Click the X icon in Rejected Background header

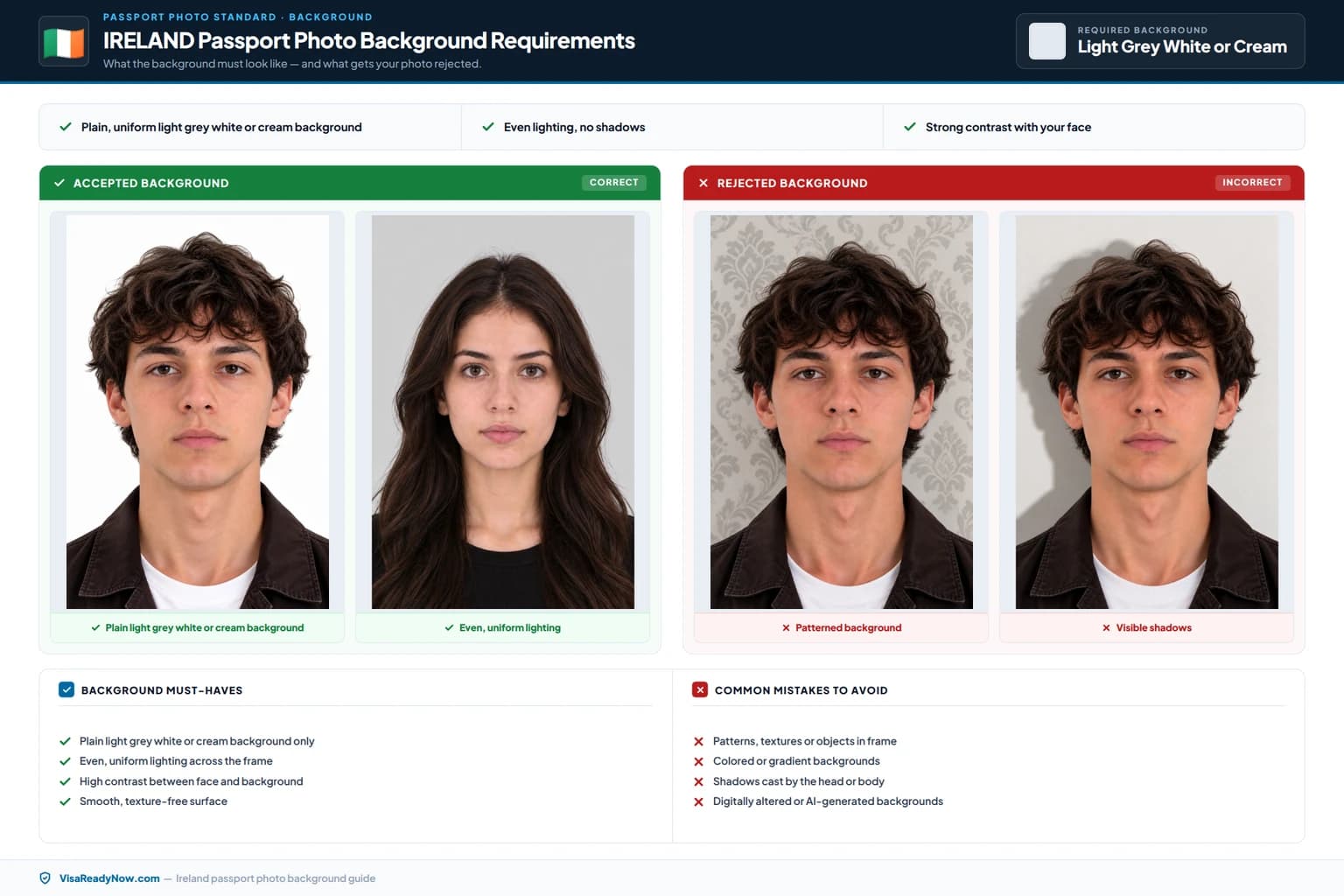703,183
